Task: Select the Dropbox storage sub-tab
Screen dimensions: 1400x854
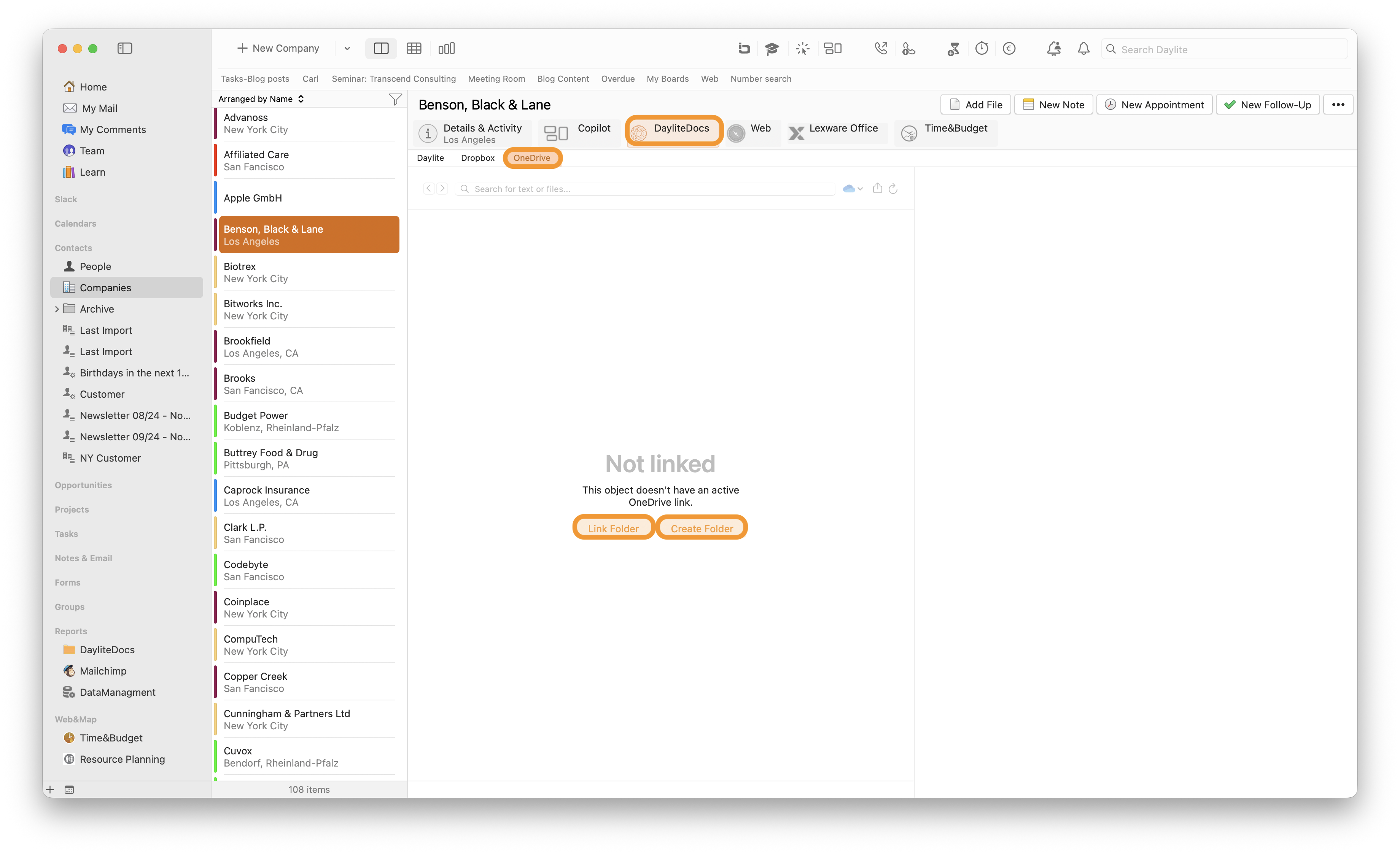Action: 477,158
